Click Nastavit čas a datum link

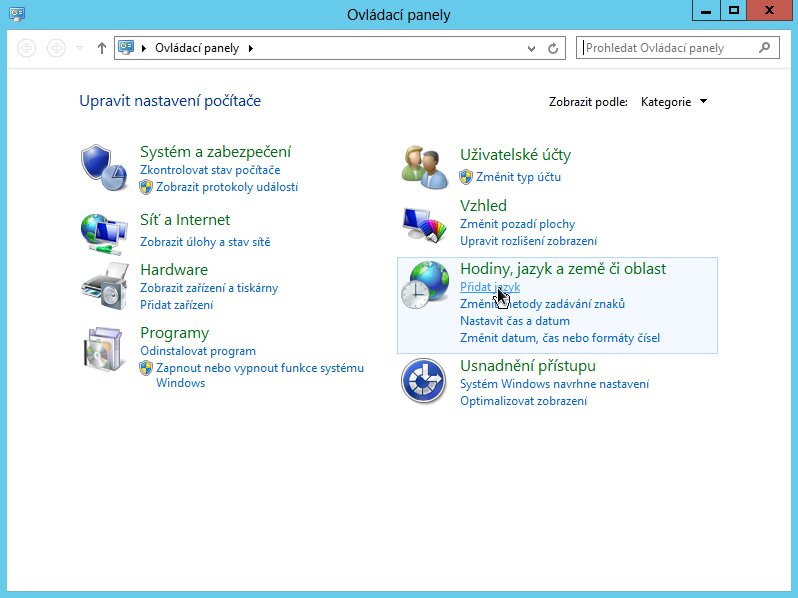click(514, 321)
